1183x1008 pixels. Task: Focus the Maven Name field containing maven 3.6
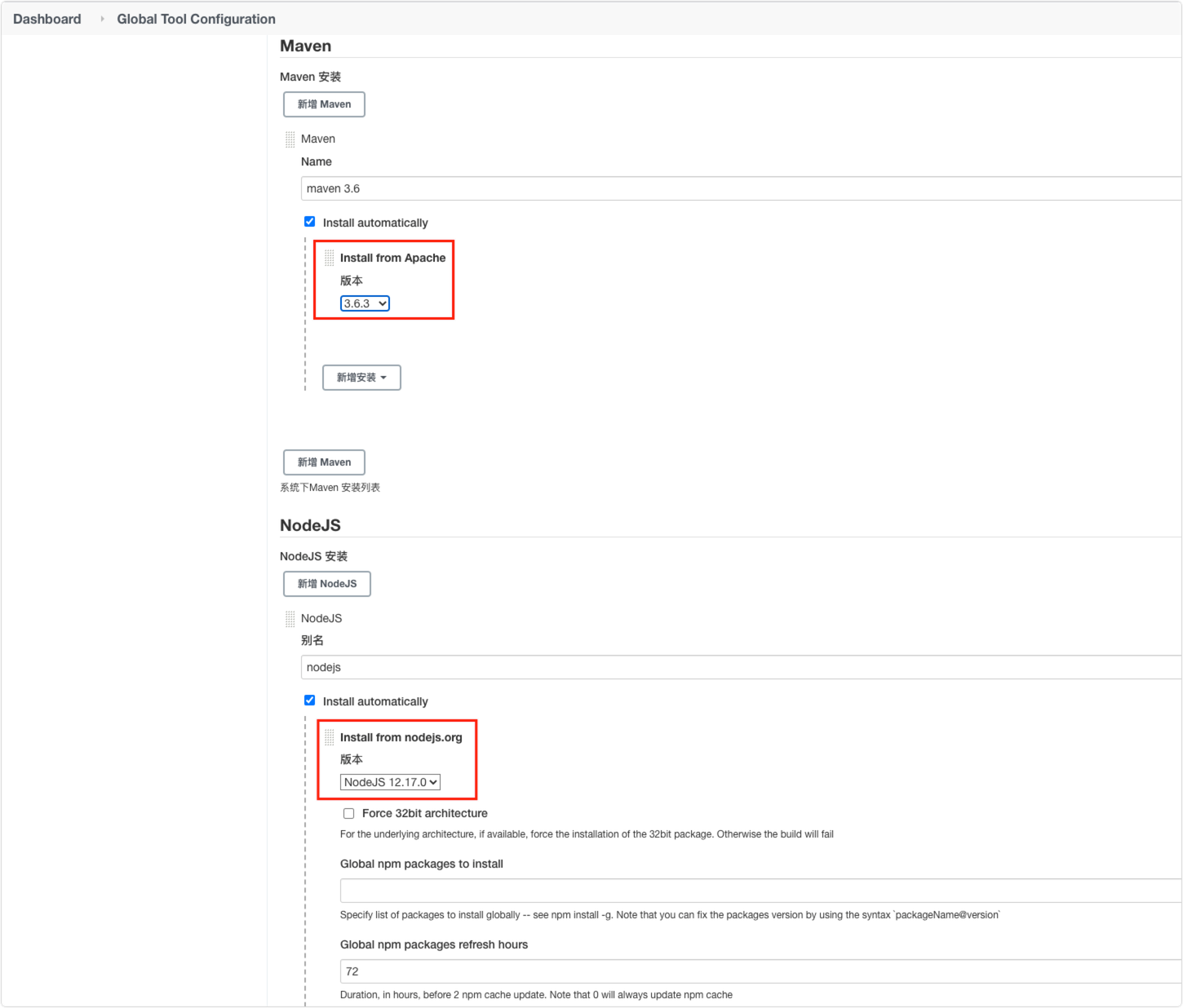[741, 188]
